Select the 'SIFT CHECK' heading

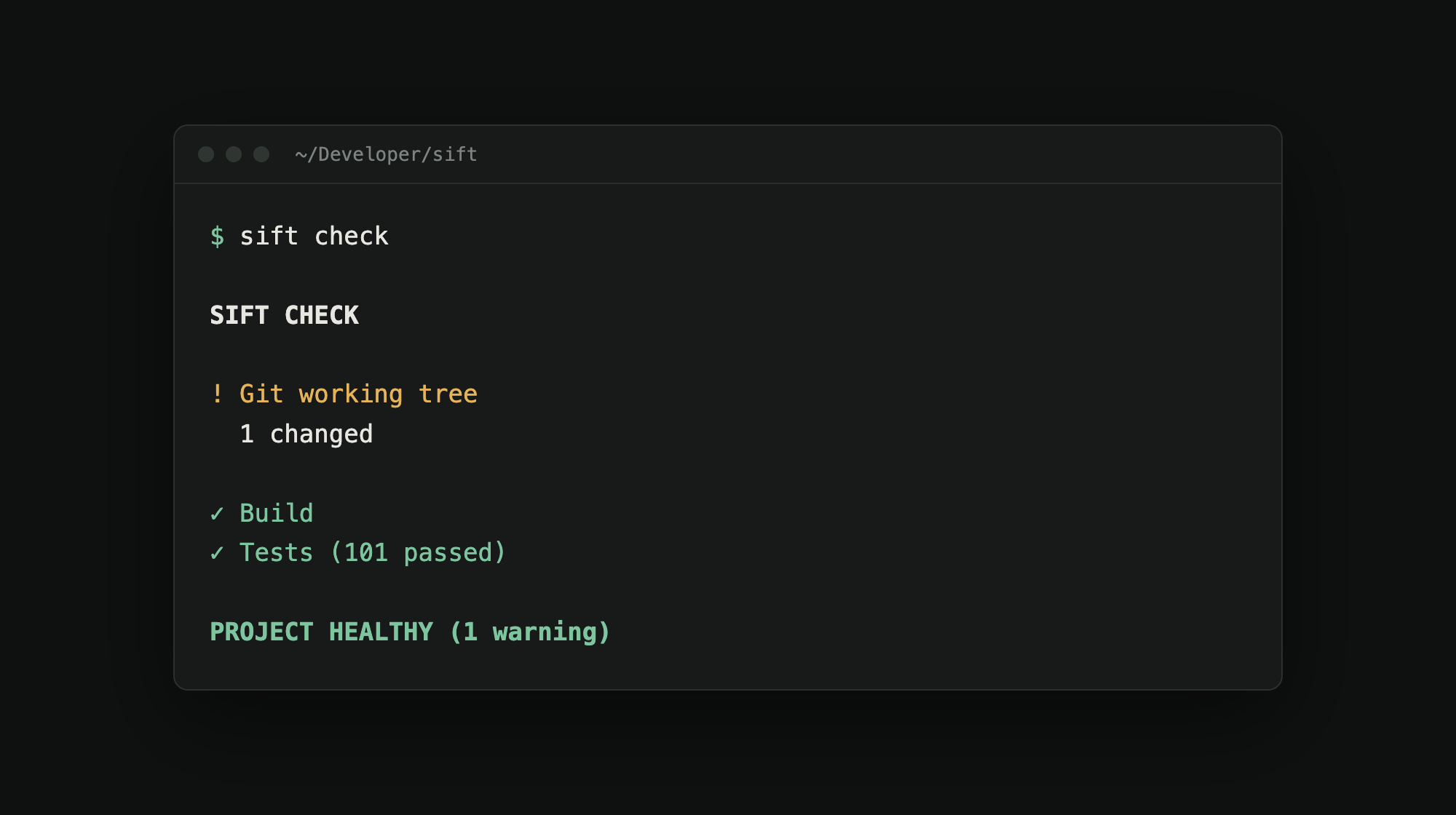coord(284,315)
